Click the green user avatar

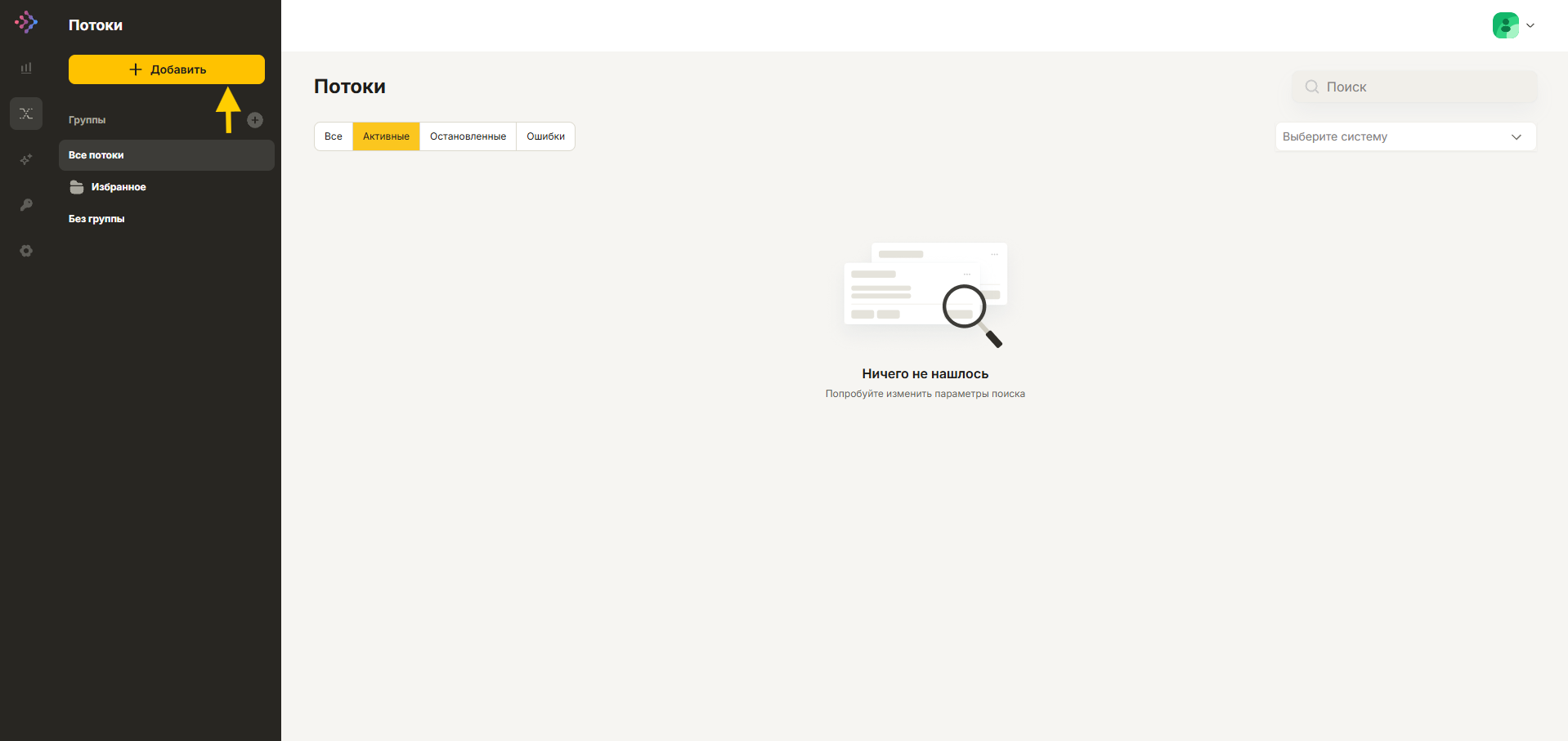point(1505,25)
